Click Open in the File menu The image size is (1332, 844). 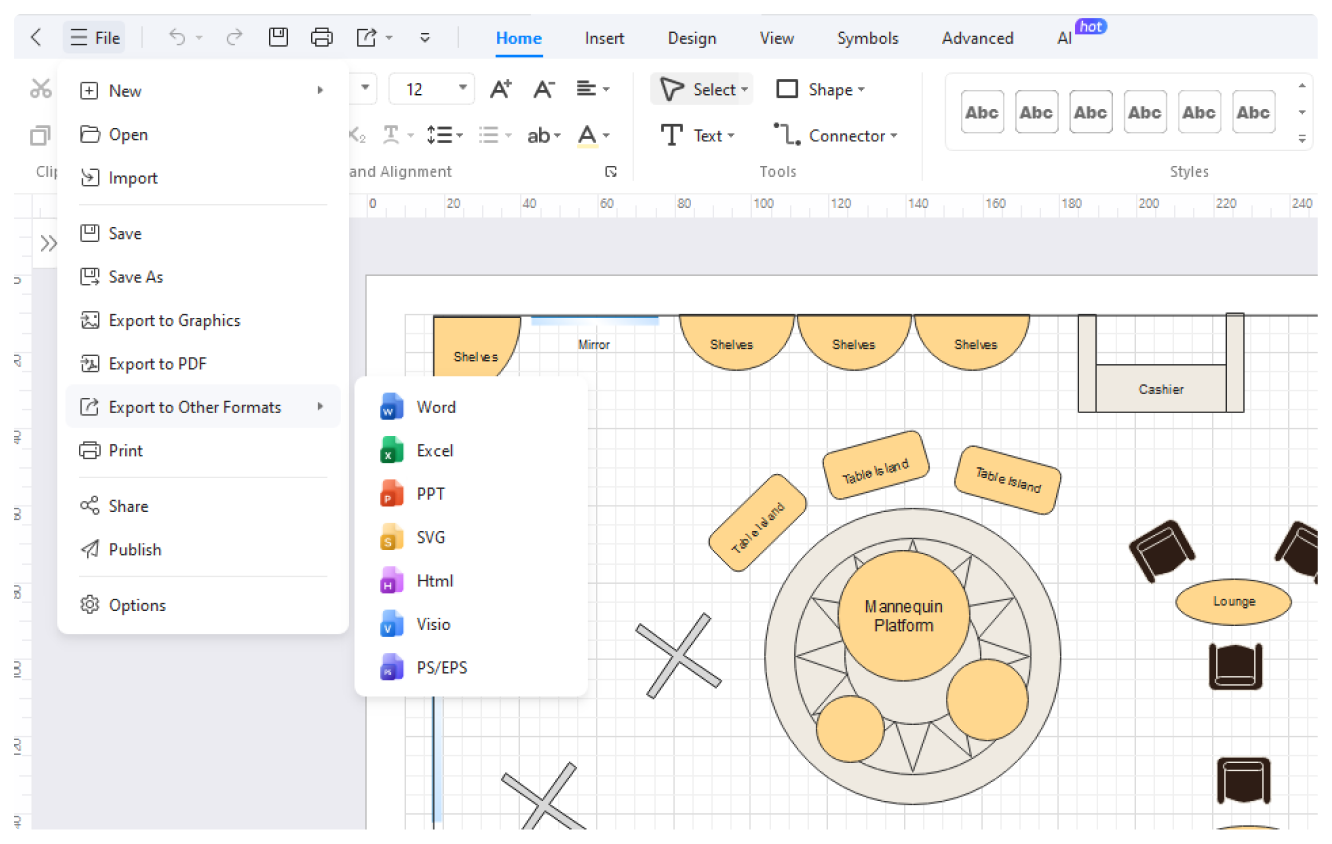click(x=203, y=134)
